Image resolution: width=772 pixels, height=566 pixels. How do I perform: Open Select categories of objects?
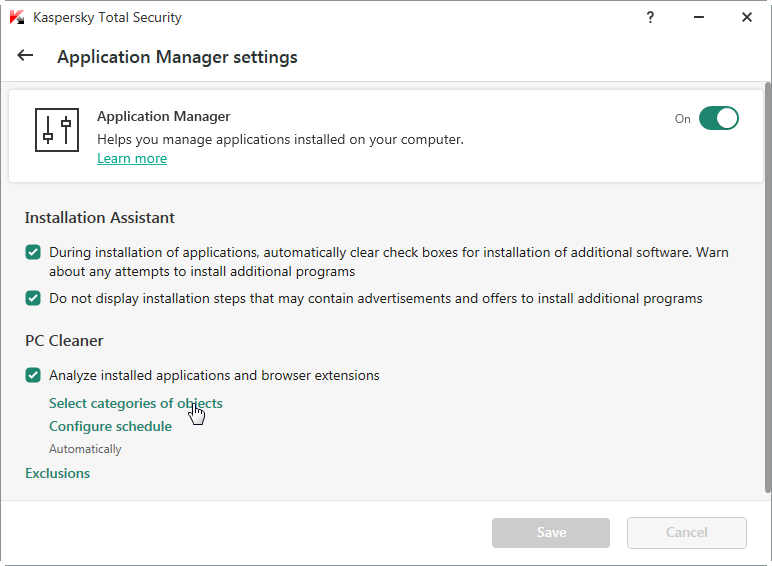[x=136, y=403]
